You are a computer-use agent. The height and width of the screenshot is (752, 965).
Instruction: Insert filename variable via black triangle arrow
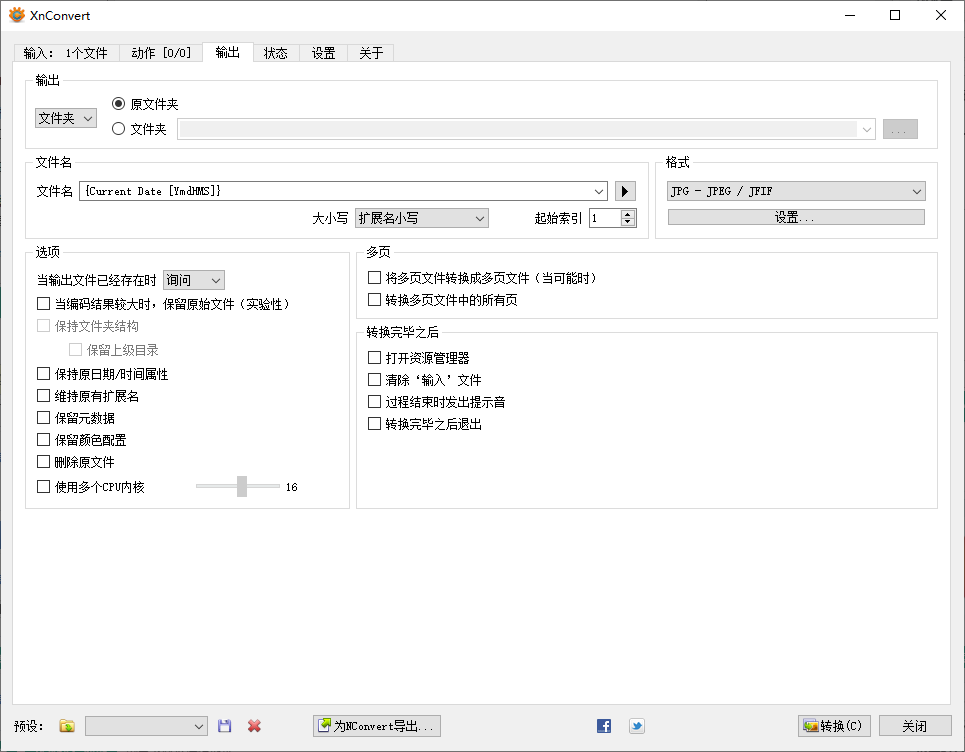pyautogui.click(x=624, y=190)
